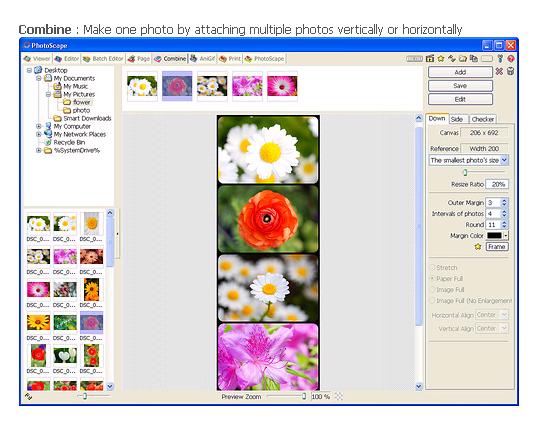Screen dimensions: 549x446
Task: Click the fit-to-window icon beside 100 %
Action: click(339, 396)
